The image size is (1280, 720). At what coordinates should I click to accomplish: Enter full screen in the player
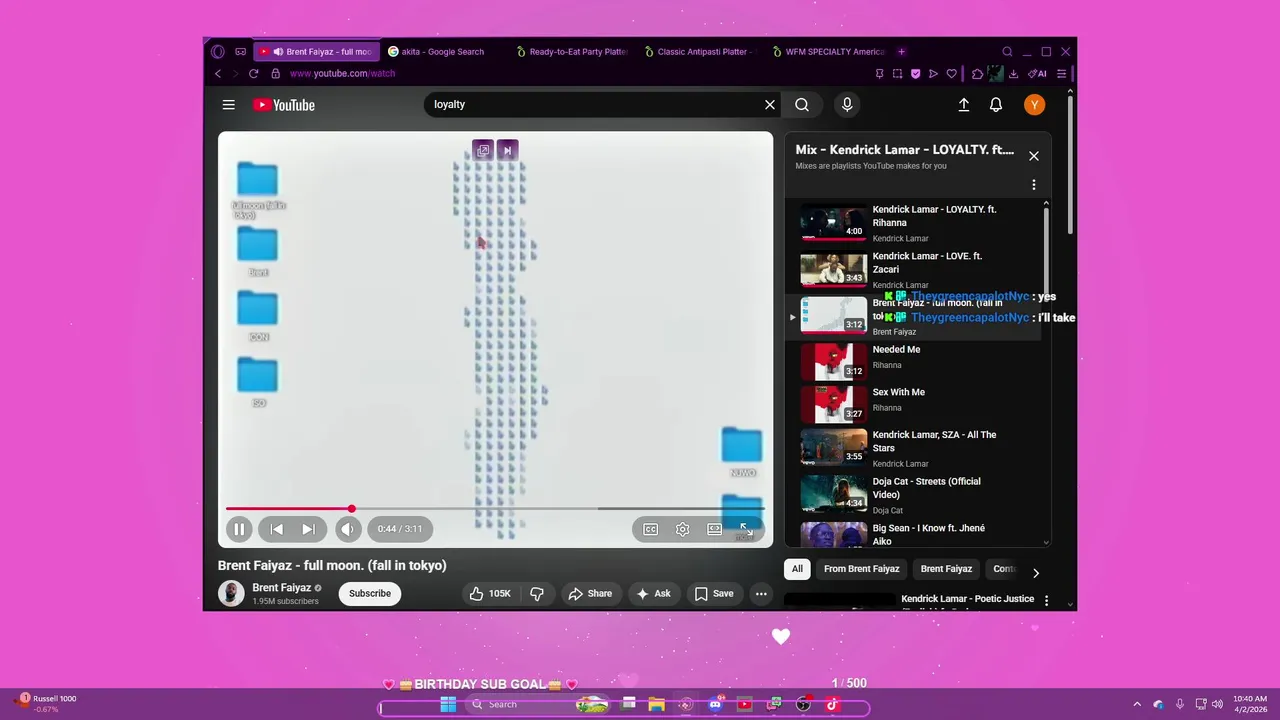tap(746, 529)
